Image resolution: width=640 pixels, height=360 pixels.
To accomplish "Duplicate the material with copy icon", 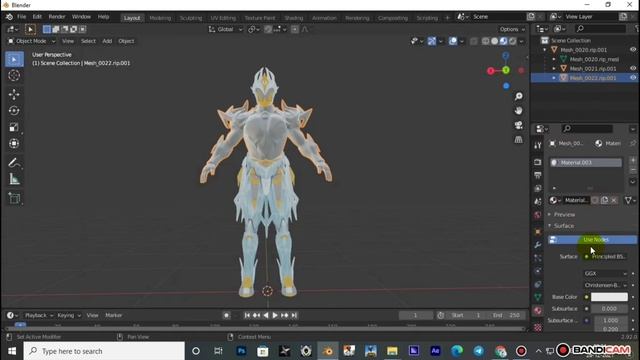I will (x=604, y=200).
